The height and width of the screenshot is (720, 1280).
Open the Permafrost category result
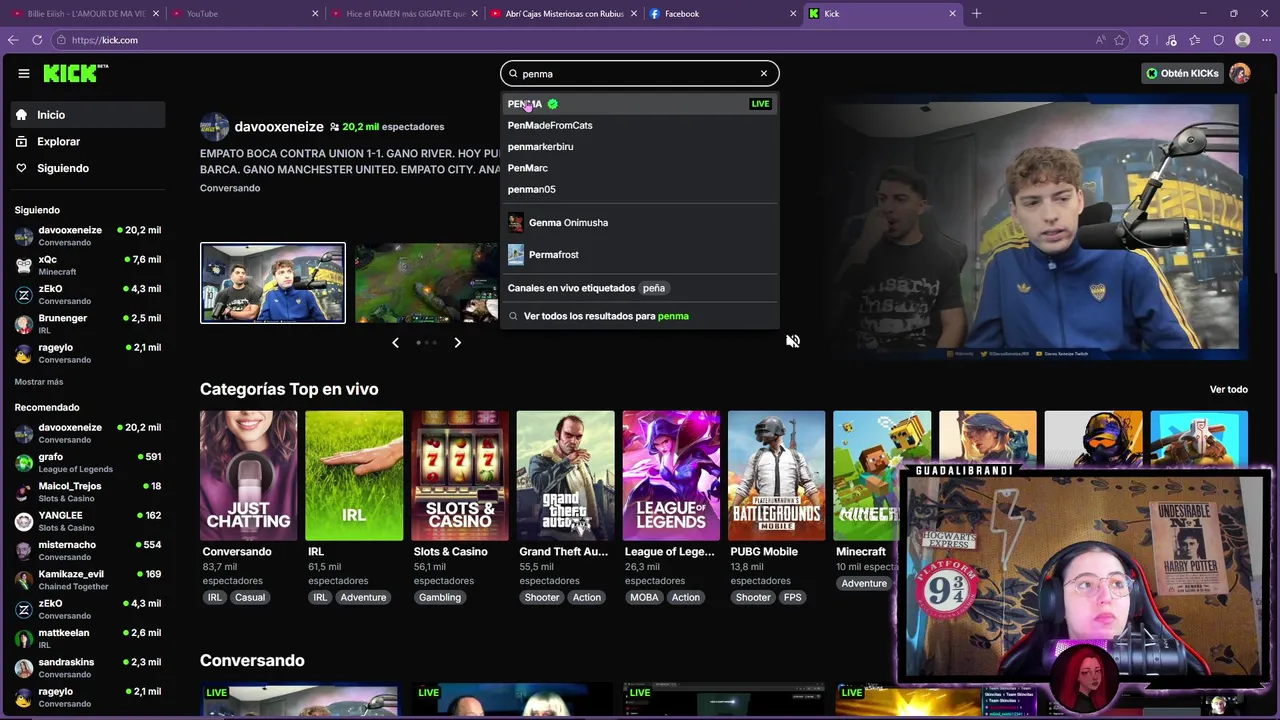click(x=640, y=255)
